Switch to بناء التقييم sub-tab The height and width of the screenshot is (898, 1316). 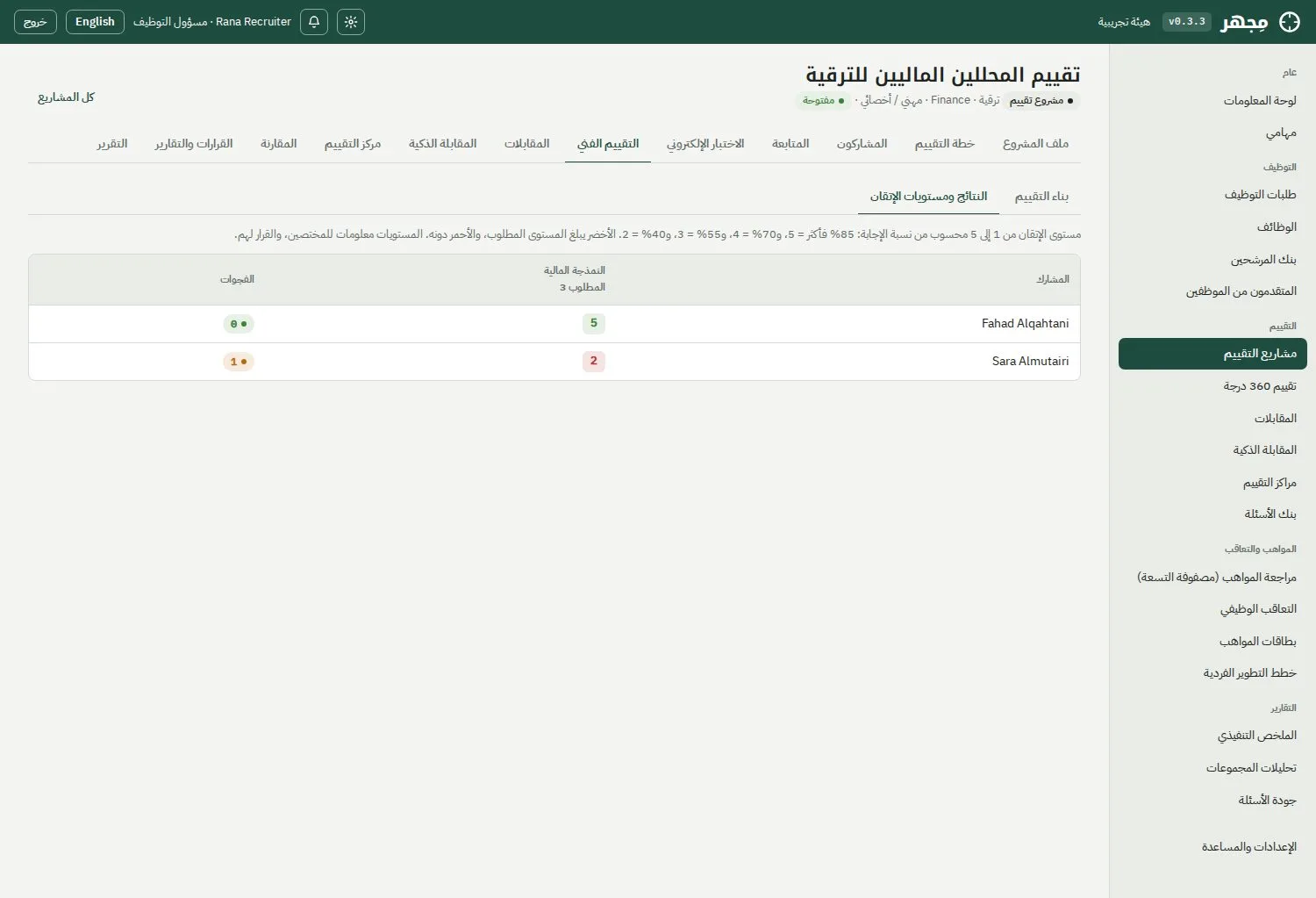pyautogui.click(x=1041, y=197)
